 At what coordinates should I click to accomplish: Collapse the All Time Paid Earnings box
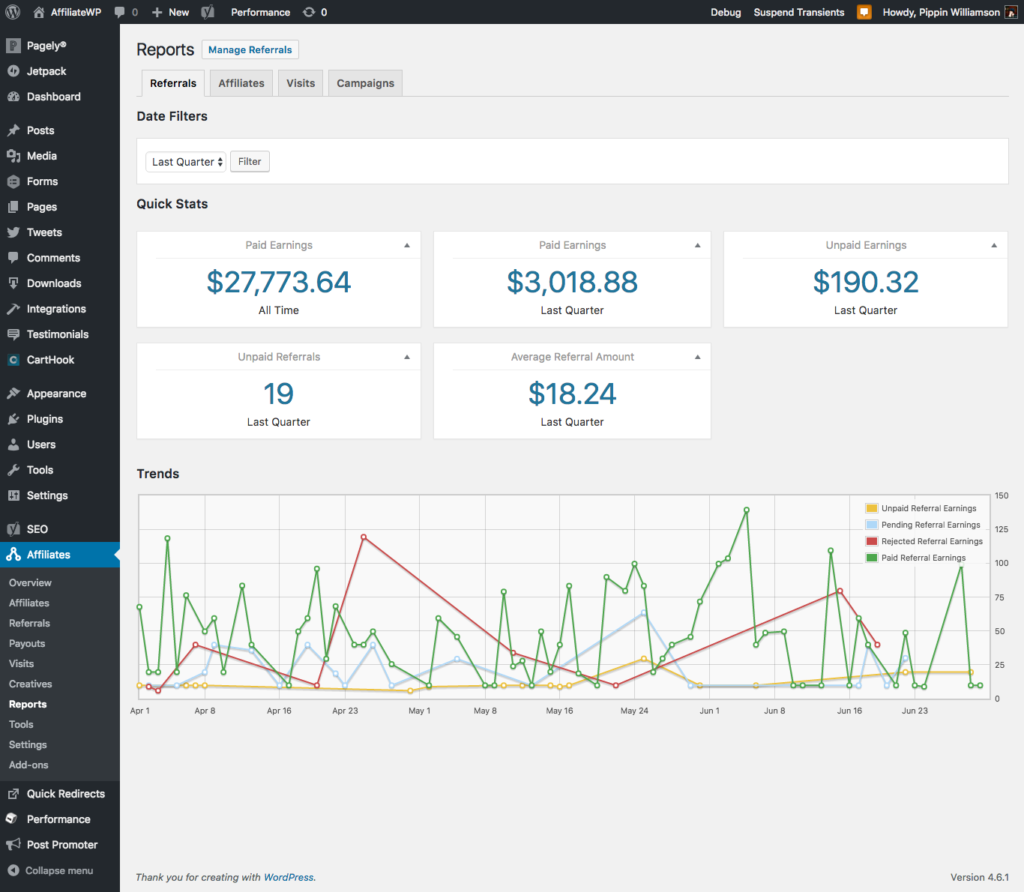406,245
